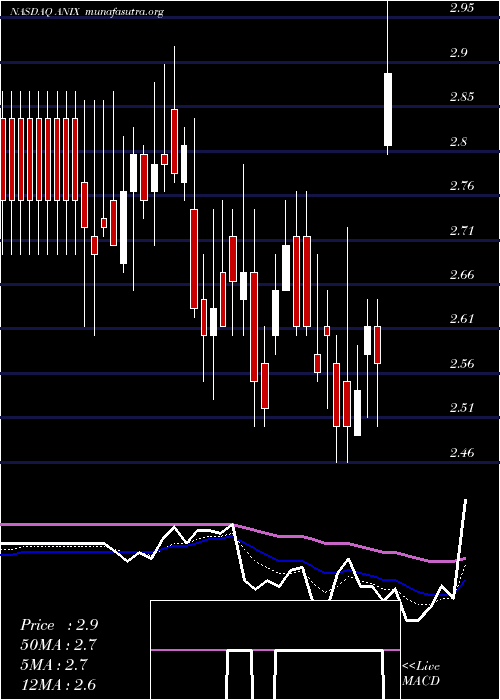The width and height of the screenshot is (500, 700).
Task: Click the 2.9 price axis label
Action: click(x=458, y=53)
